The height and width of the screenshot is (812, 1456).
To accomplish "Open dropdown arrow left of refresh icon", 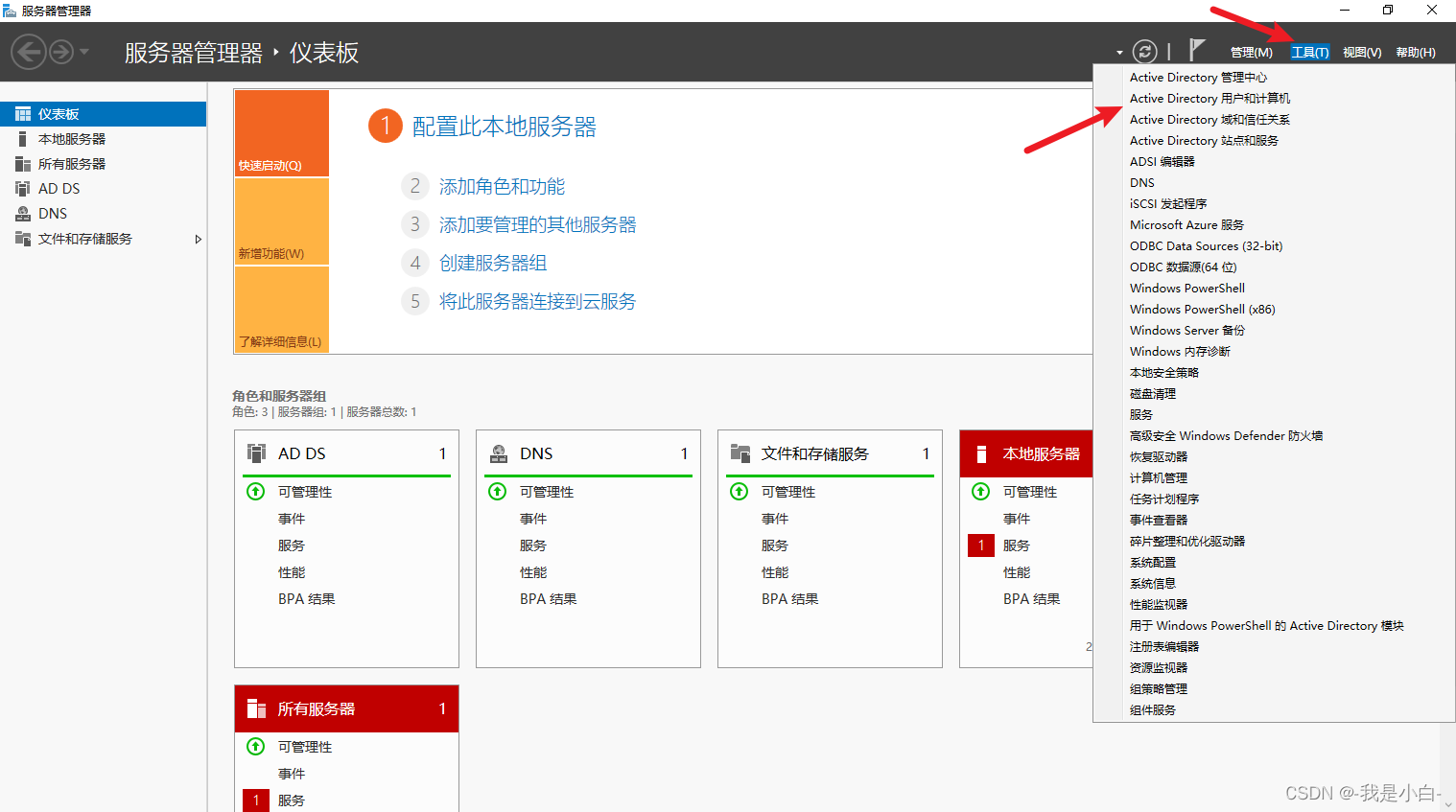I will coord(1119,53).
